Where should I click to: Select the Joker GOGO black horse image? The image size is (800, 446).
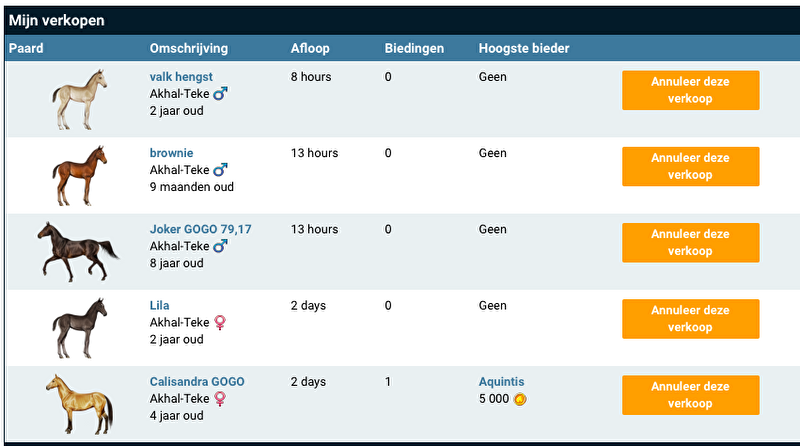78,250
